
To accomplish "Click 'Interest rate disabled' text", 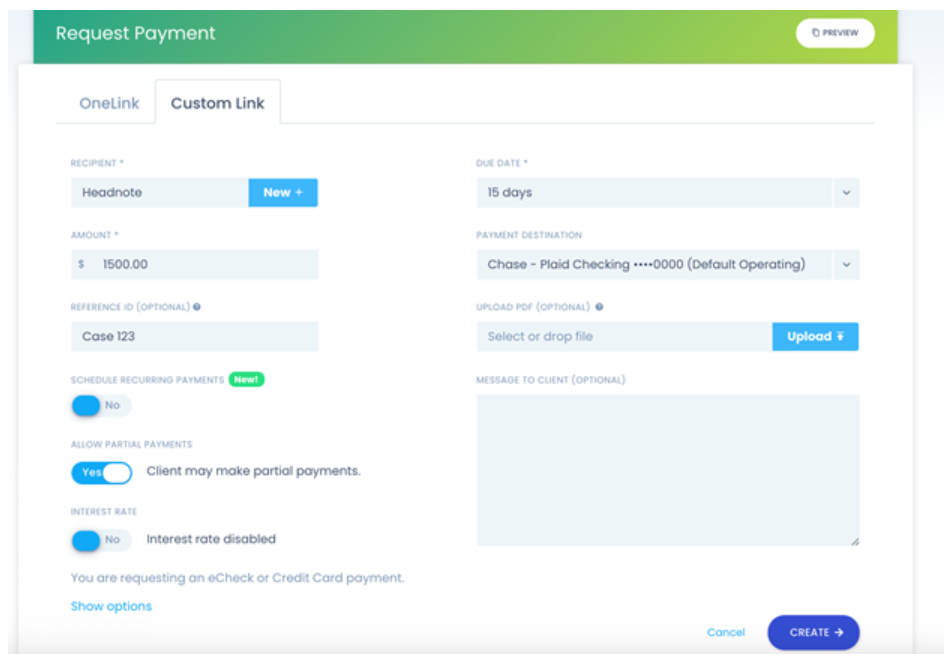I will 211,539.
